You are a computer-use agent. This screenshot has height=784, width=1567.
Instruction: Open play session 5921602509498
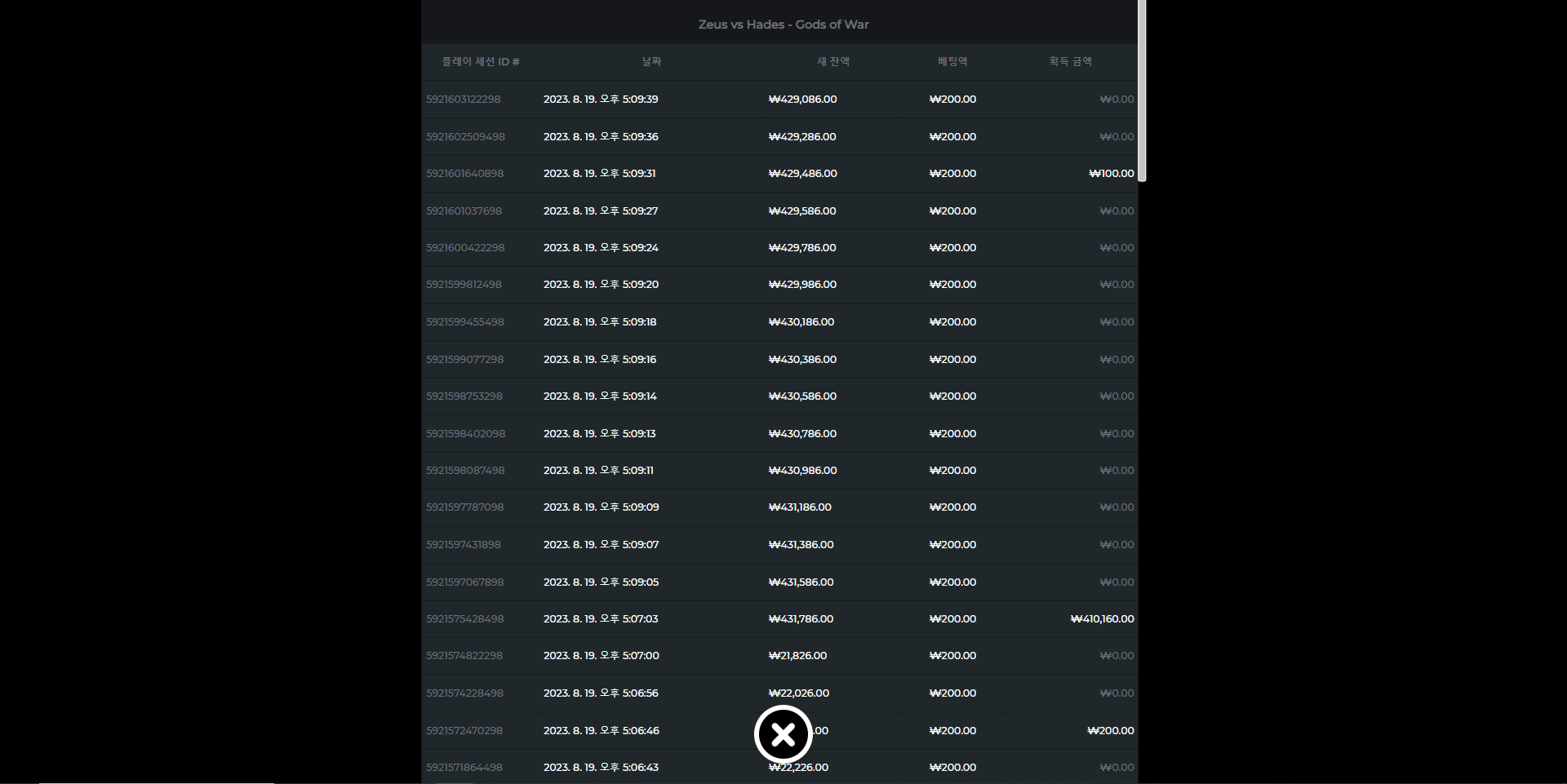[x=465, y=137]
